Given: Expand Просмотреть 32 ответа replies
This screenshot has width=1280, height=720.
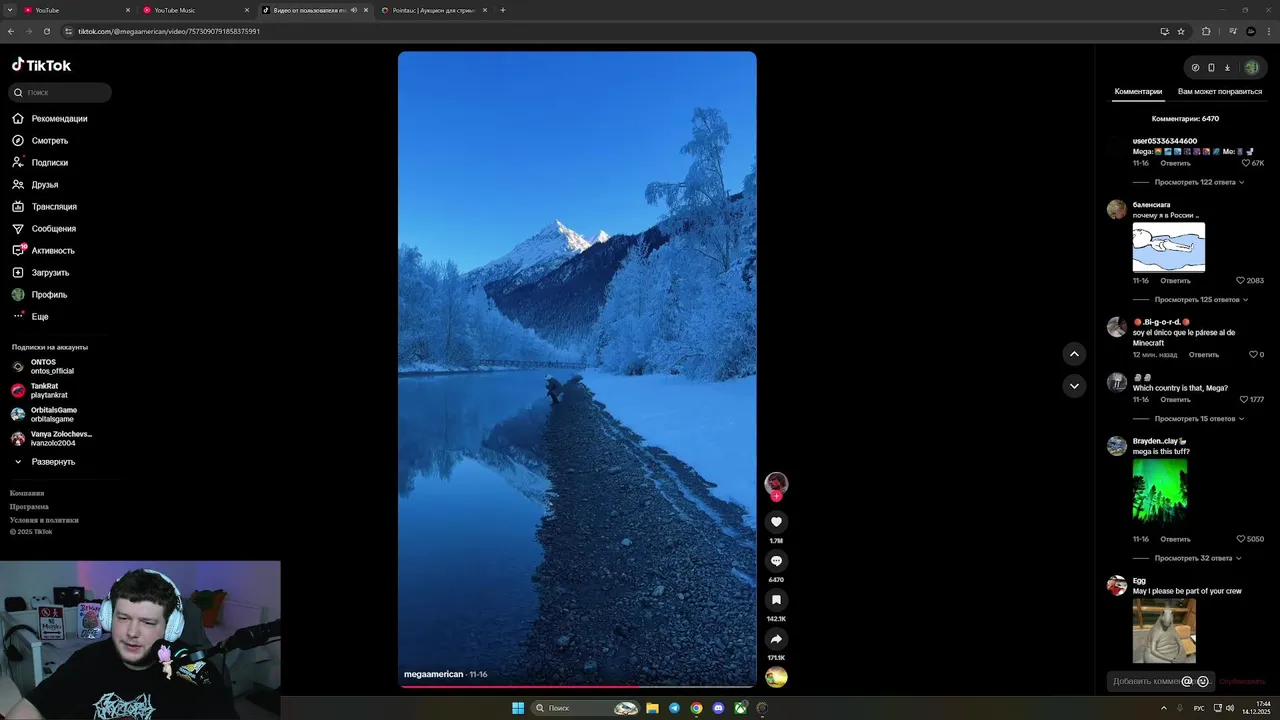Looking at the screenshot, I should pos(1198,558).
